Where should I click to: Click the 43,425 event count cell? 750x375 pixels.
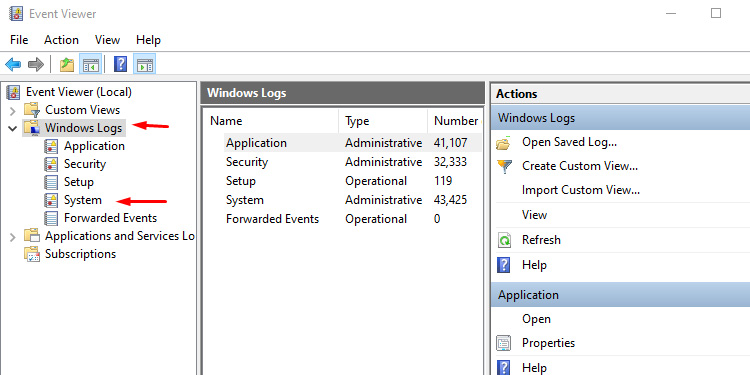[450, 200]
